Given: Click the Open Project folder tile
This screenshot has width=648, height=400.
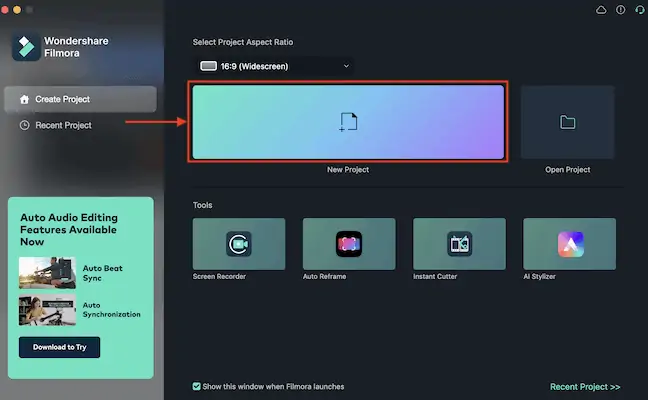Looking at the screenshot, I should [567, 123].
